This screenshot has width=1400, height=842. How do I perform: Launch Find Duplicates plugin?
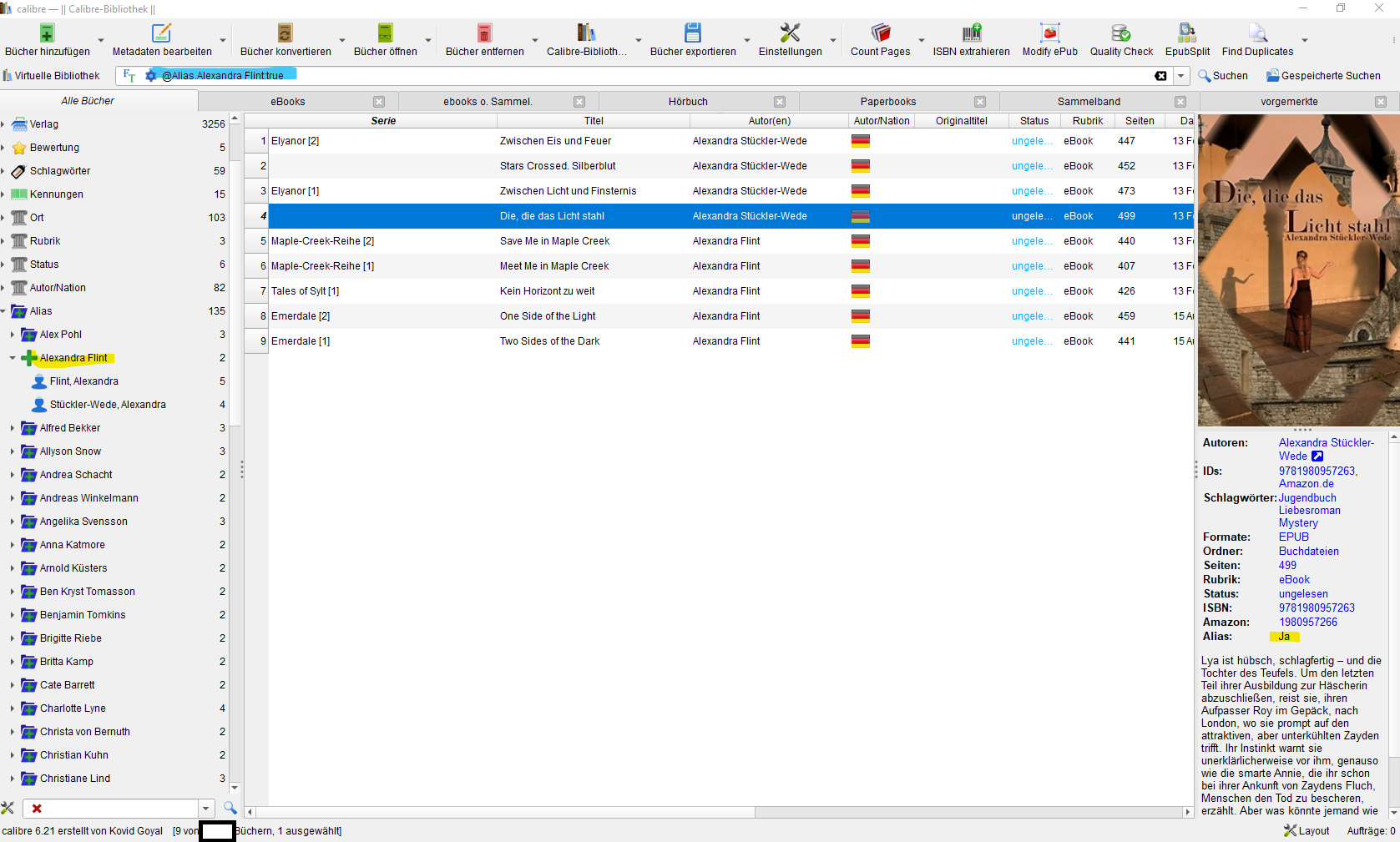(1257, 33)
